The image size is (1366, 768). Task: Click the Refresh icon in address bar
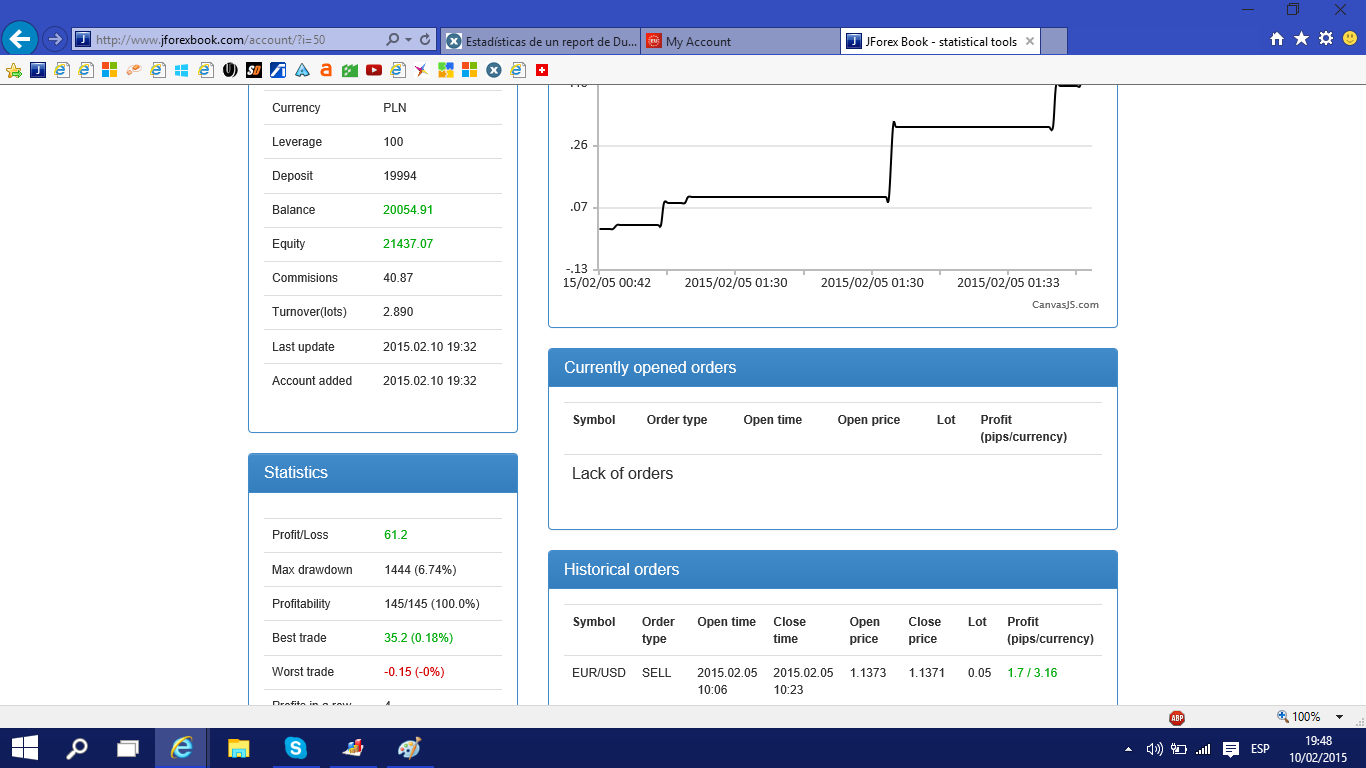(425, 40)
